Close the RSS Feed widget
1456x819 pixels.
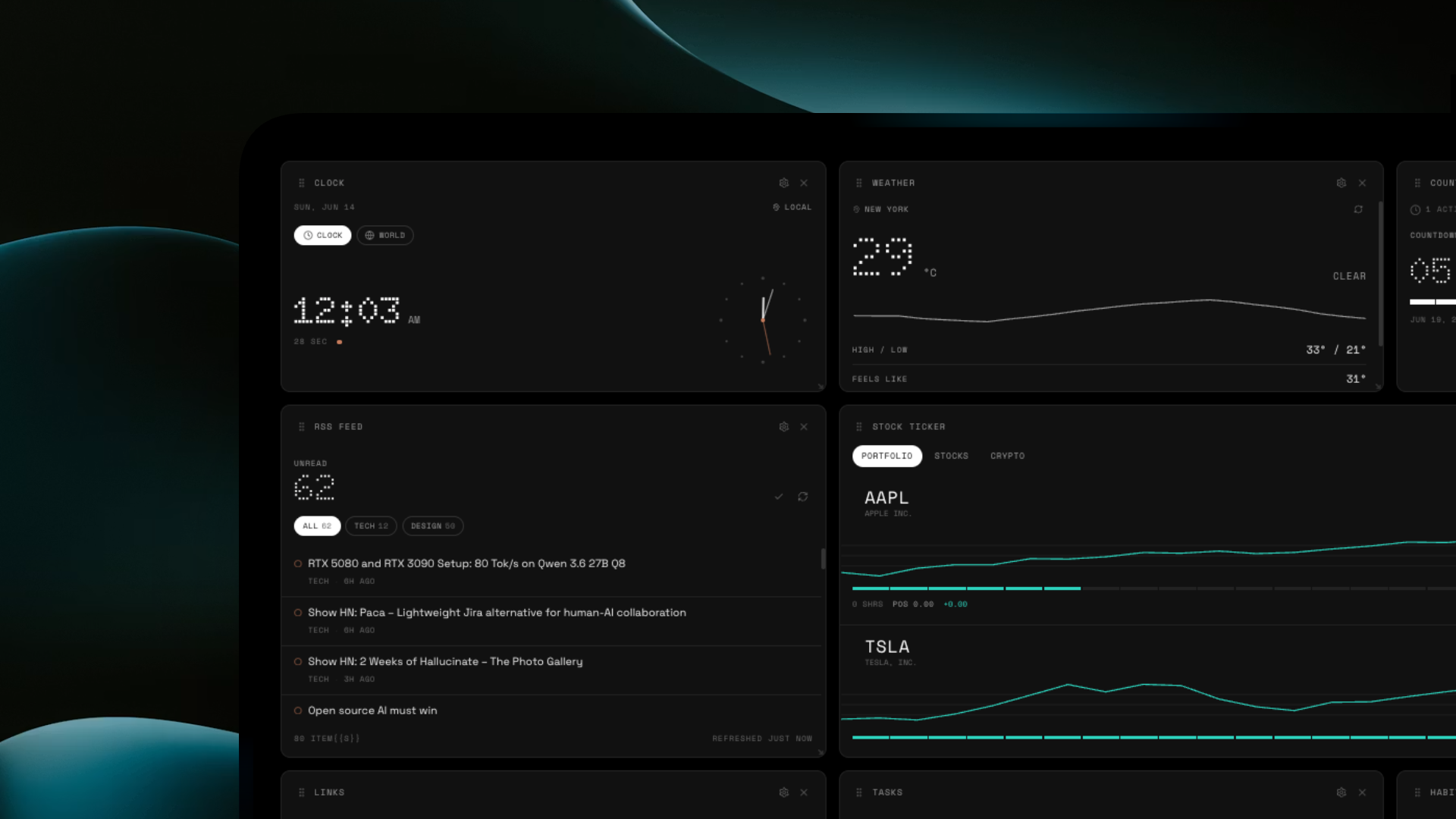(x=804, y=427)
